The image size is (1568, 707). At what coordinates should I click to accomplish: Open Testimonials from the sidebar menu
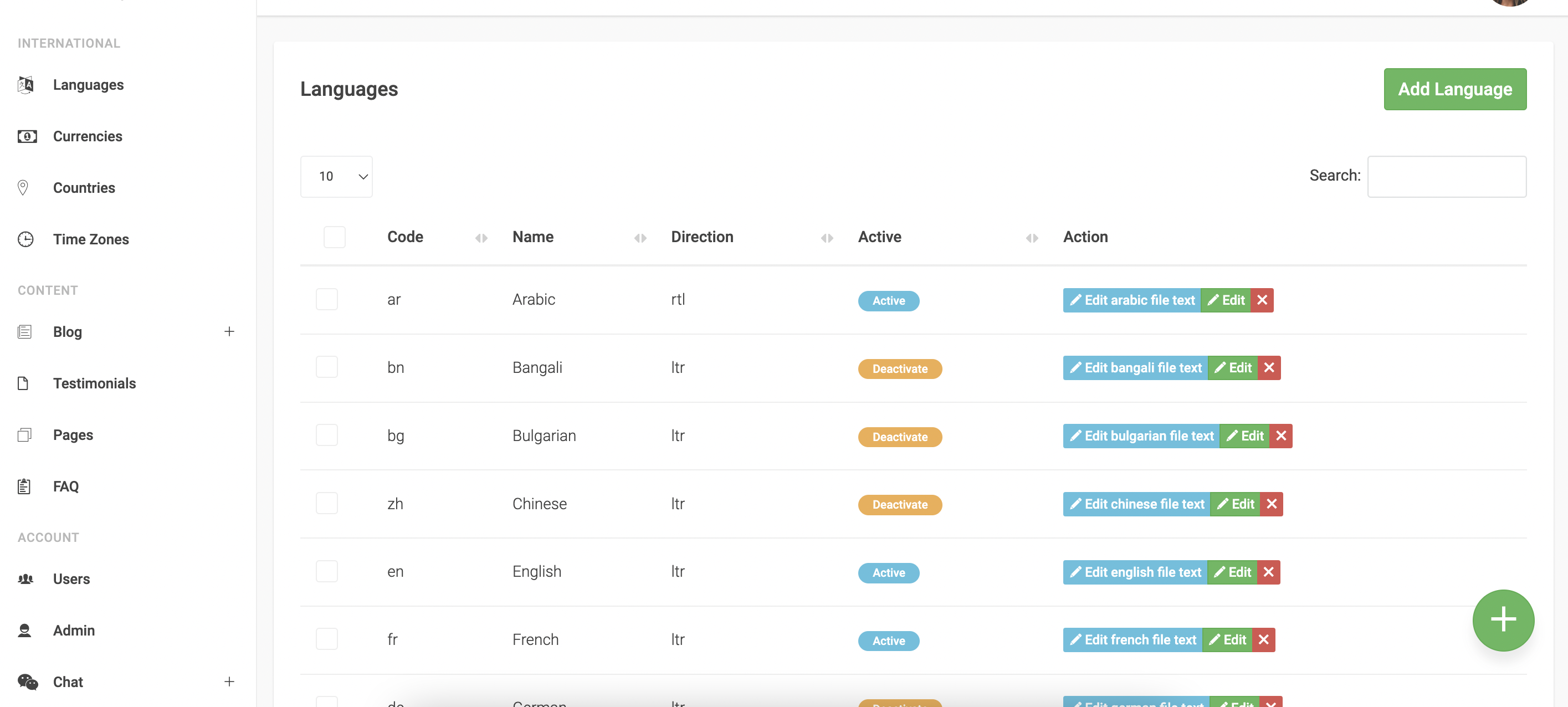94,383
